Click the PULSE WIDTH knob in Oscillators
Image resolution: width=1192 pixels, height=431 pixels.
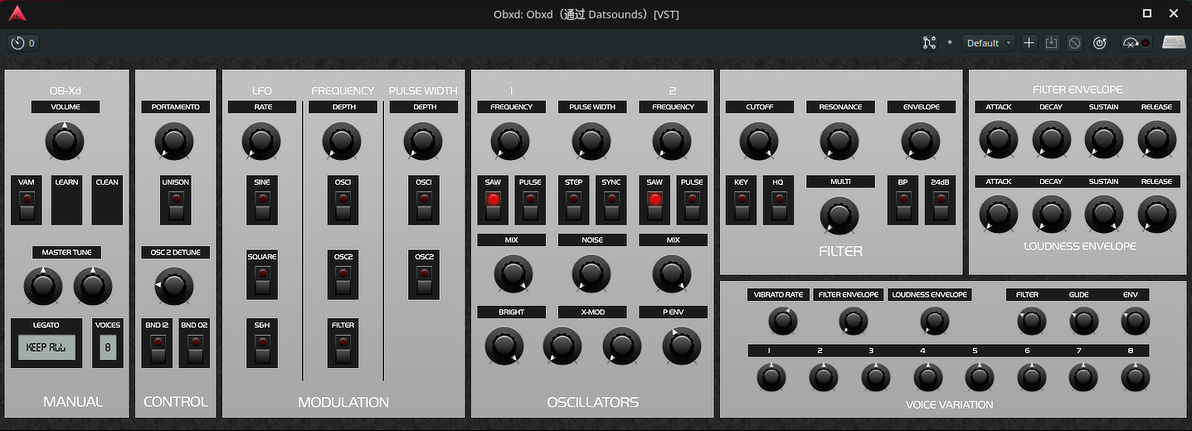591,141
